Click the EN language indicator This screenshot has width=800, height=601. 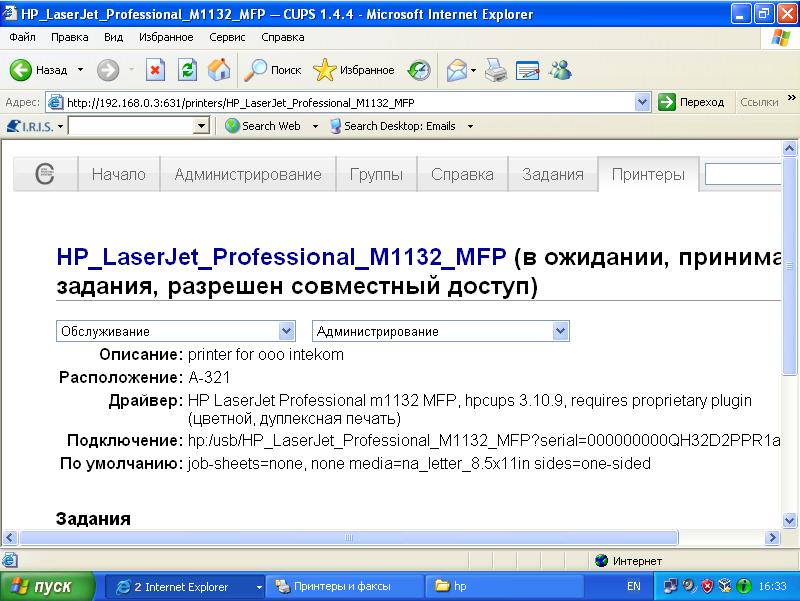634,586
